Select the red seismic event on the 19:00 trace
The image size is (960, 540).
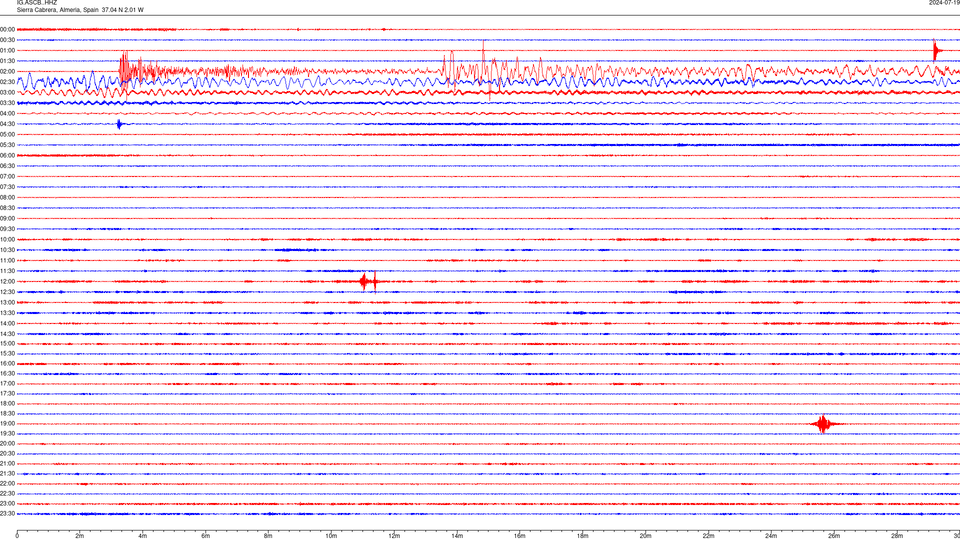[823, 424]
